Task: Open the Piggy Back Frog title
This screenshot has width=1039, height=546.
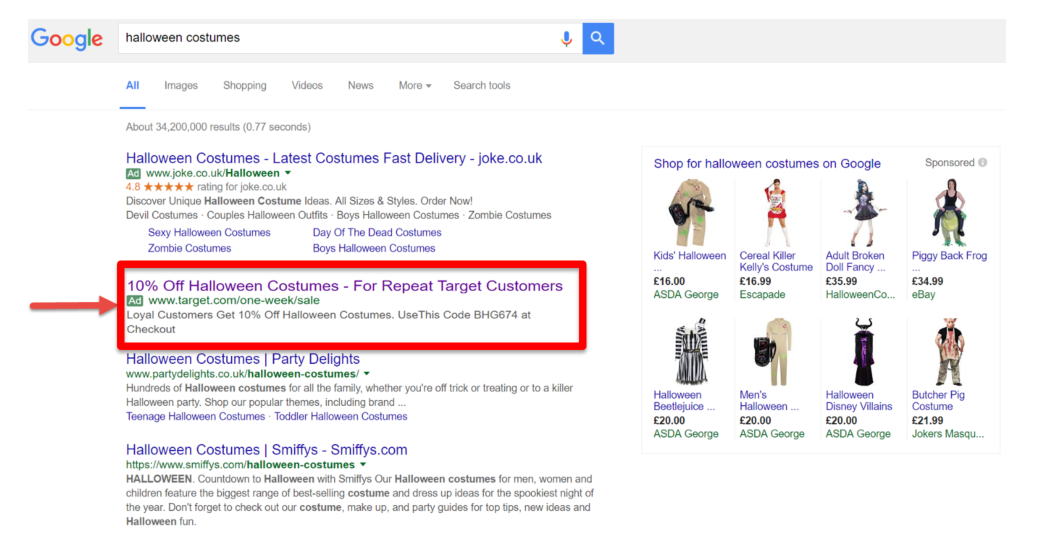Action: (949, 256)
